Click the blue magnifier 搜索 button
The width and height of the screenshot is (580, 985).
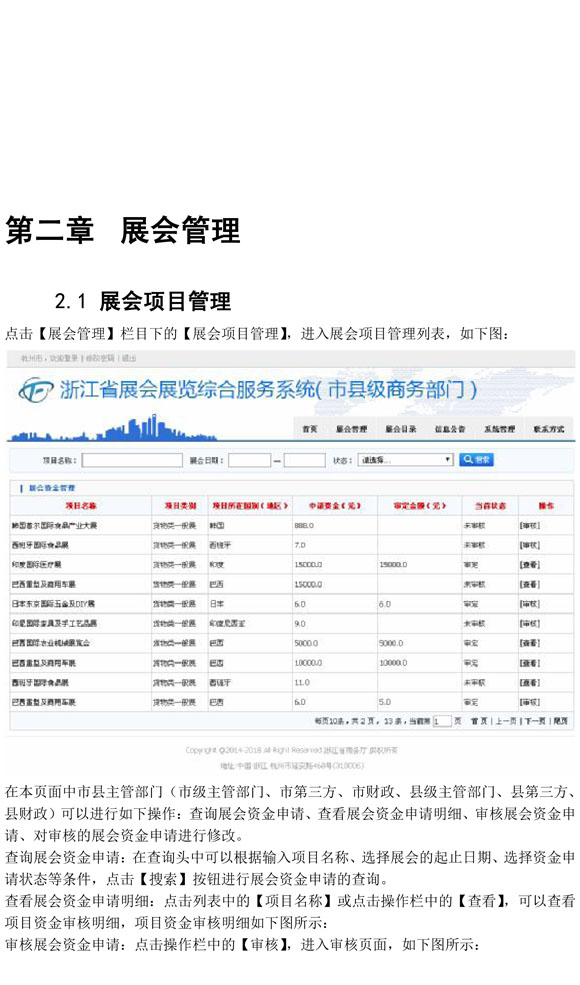tap(476, 460)
